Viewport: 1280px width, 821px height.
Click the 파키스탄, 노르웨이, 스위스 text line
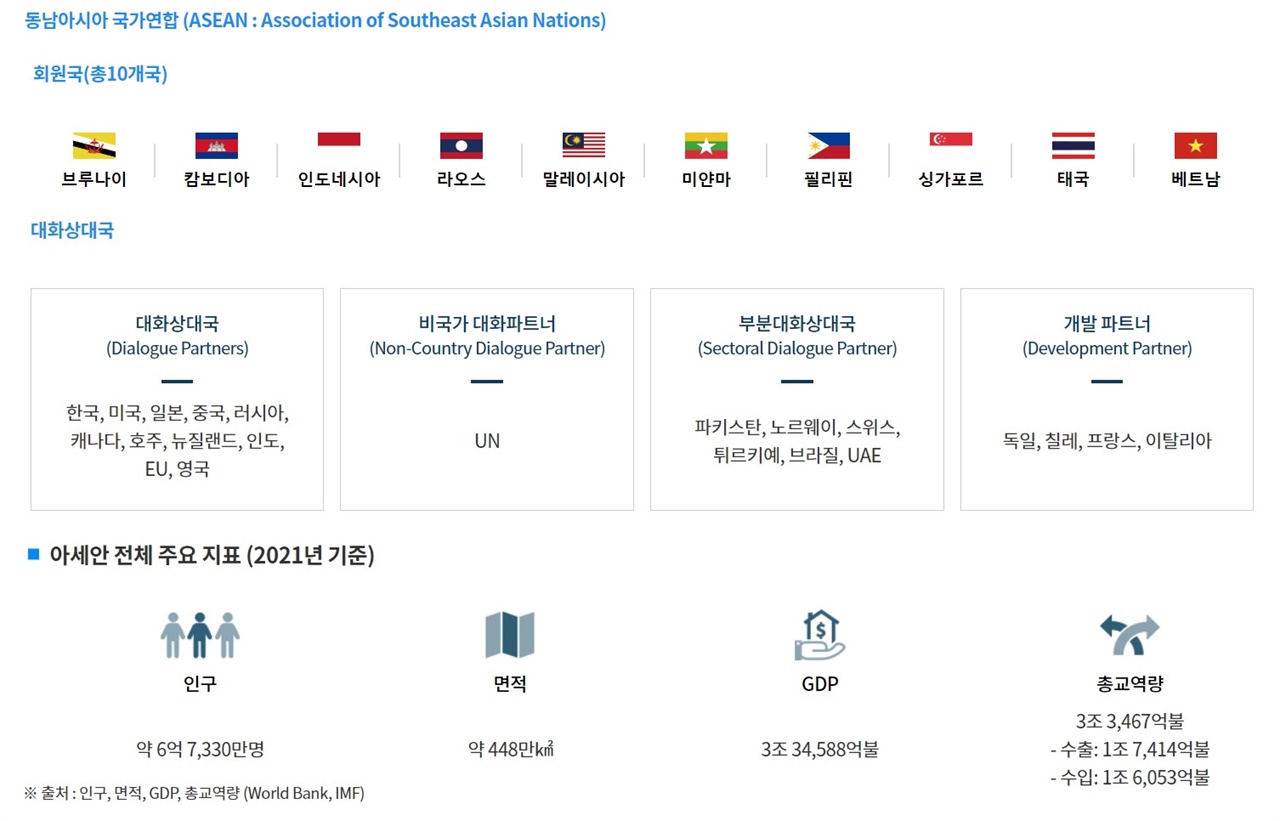click(797, 428)
